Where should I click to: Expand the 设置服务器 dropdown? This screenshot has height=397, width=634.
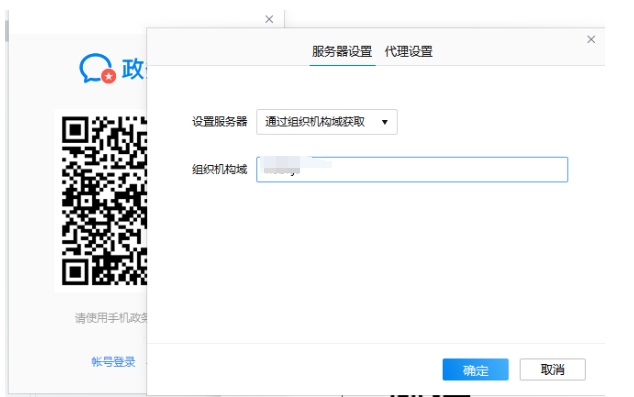pyautogui.click(x=327, y=122)
